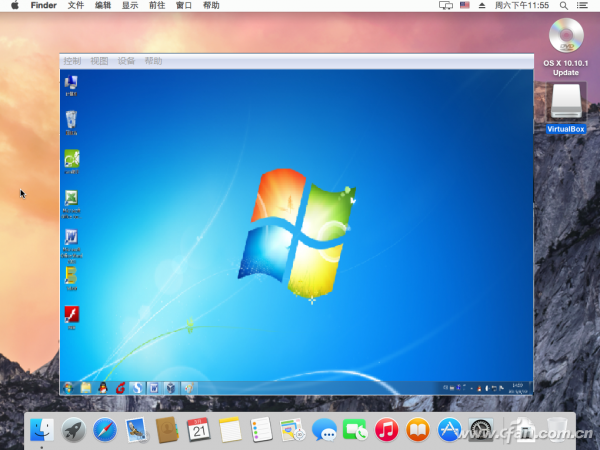
Task: Open the 控制 menu in VirtualBox window
Action: coord(72,61)
